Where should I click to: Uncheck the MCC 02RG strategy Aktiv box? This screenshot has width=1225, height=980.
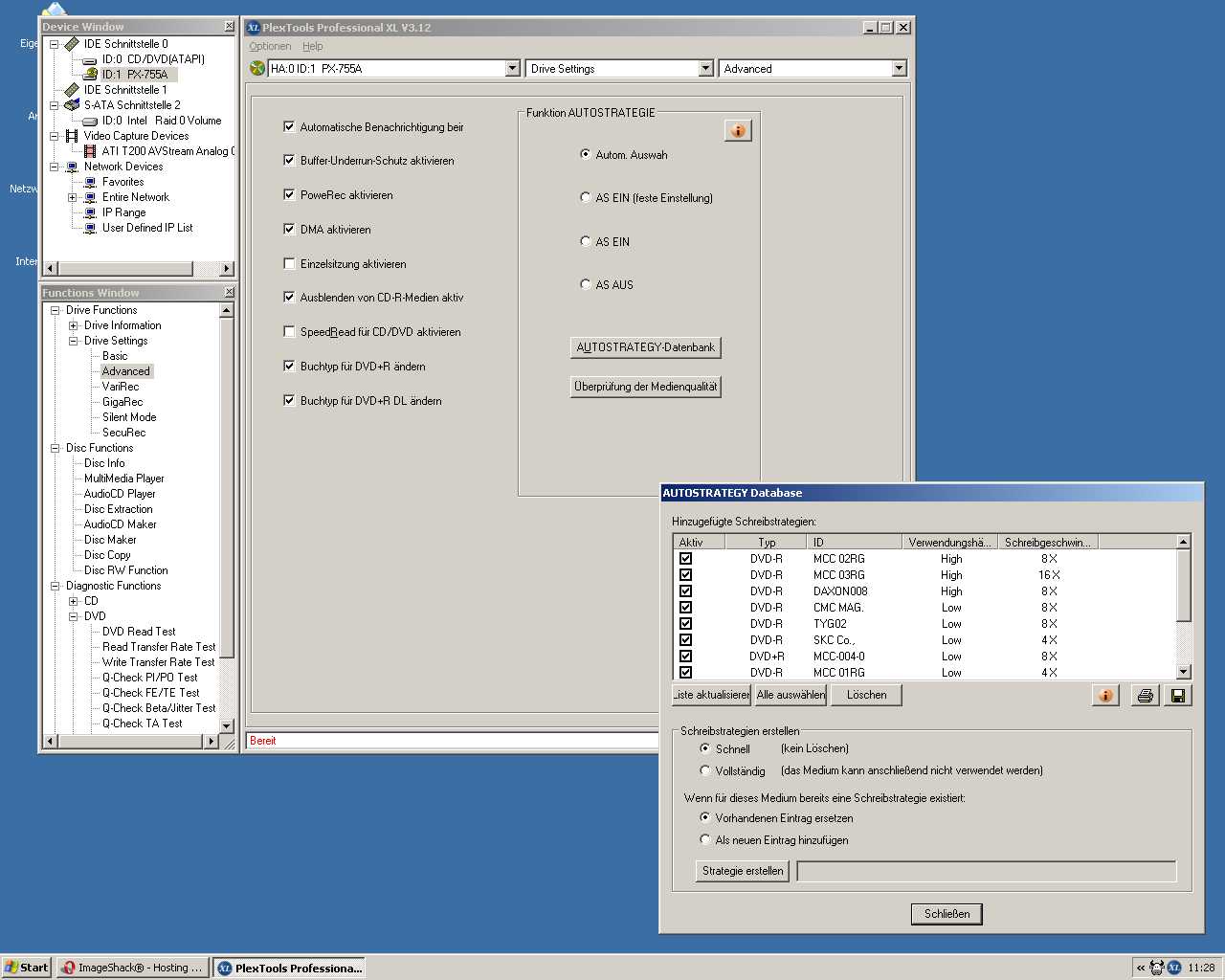(685, 559)
